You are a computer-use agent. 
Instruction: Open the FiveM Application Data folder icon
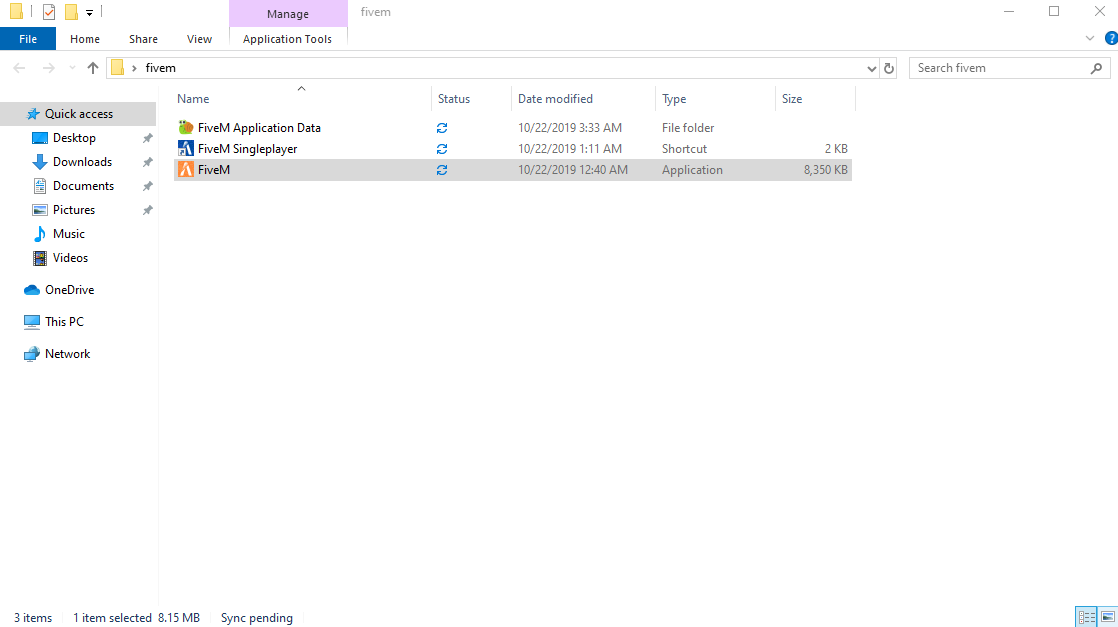[x=185, y=128]
